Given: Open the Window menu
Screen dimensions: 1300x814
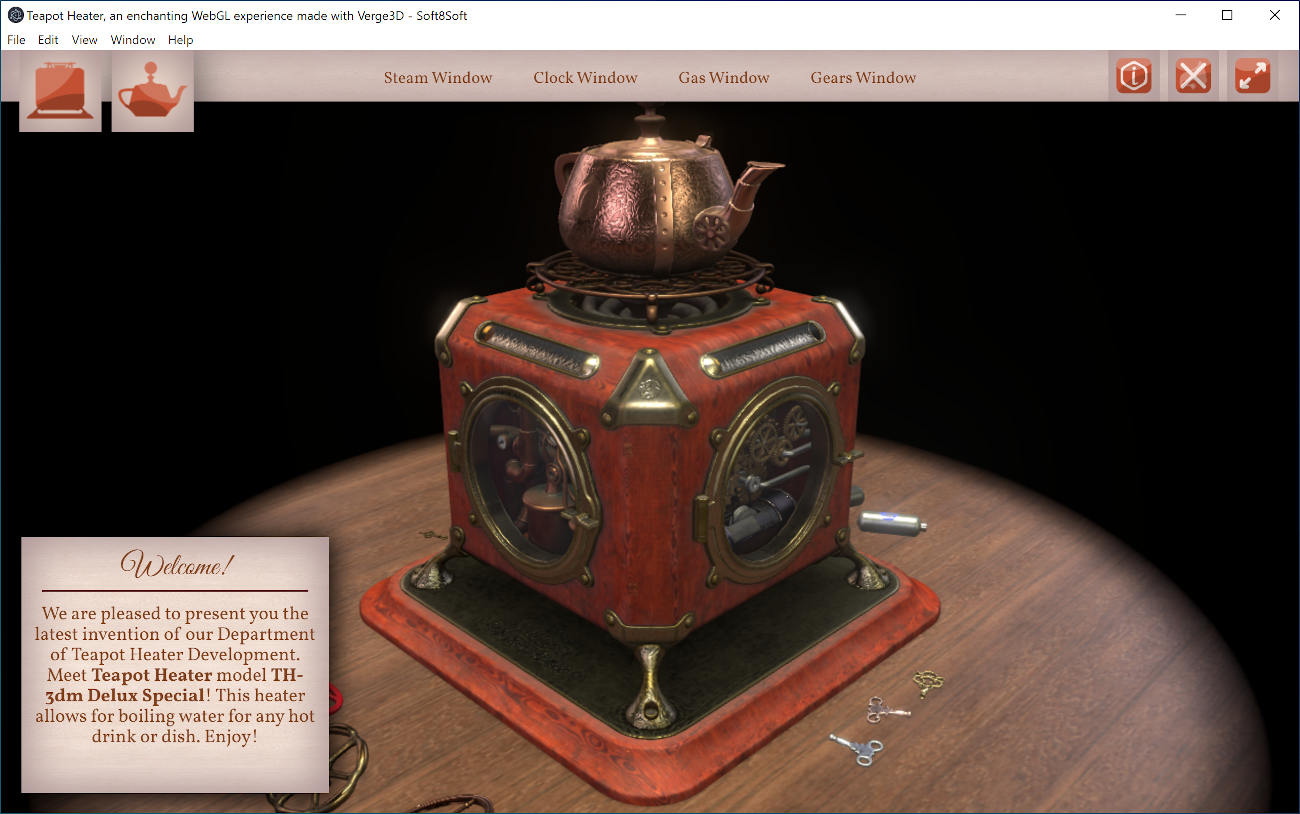Looking at the screenshot, I should click(x=133, y=40).
